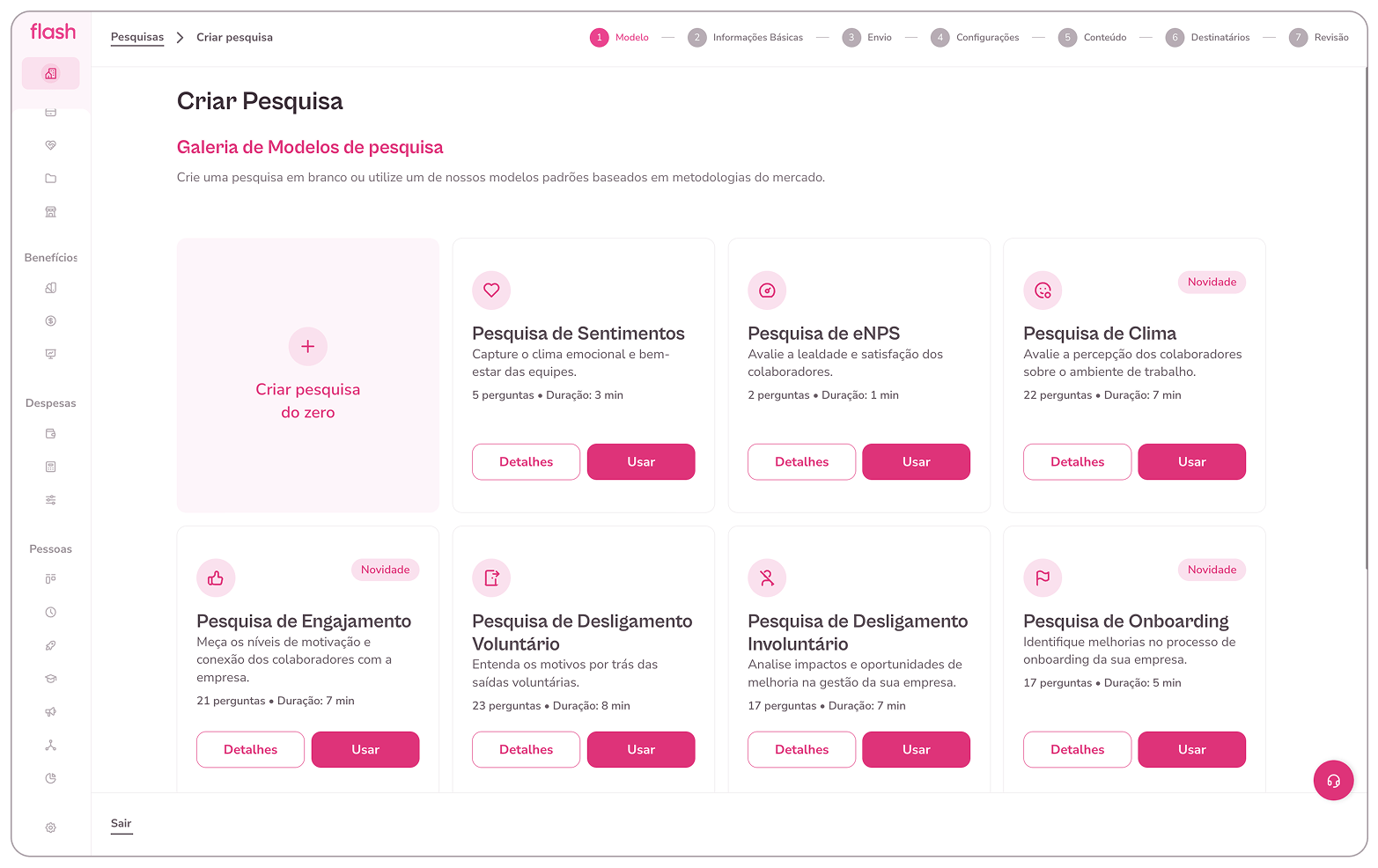Use the Pesquisa de eNPS template

click(x=916, y=462)
